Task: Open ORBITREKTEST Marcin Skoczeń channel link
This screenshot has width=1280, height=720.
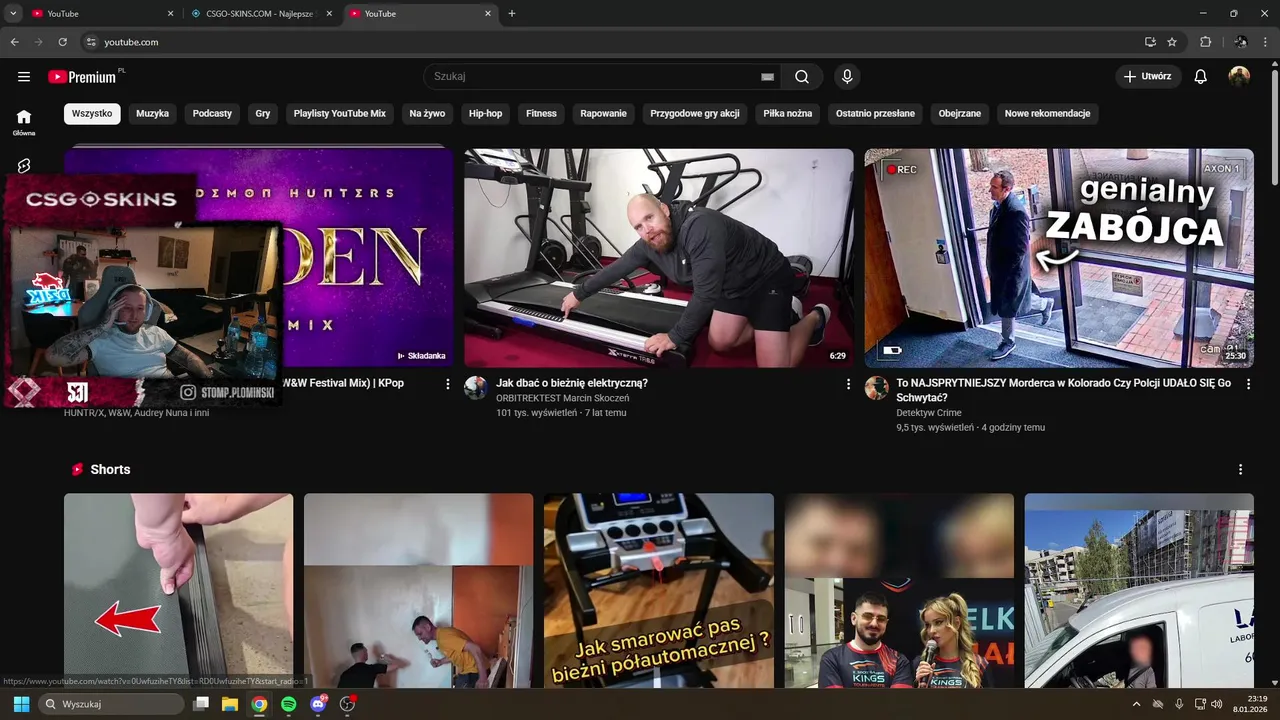Action: 562,398
